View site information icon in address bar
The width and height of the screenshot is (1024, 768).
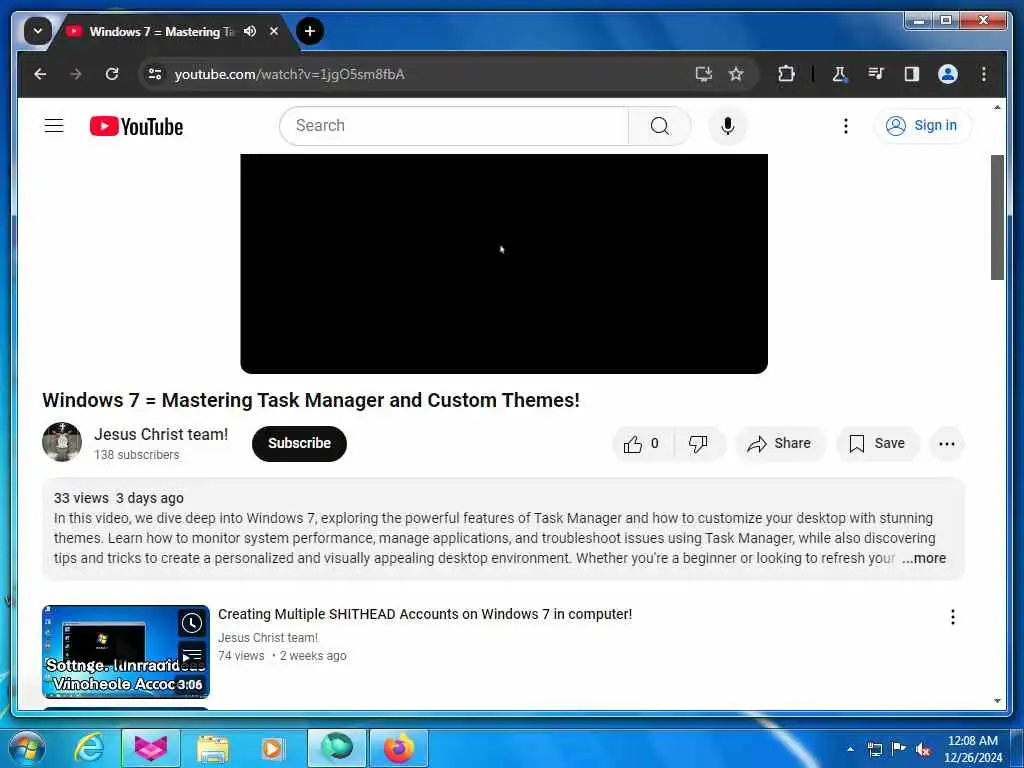click(155, 74)
